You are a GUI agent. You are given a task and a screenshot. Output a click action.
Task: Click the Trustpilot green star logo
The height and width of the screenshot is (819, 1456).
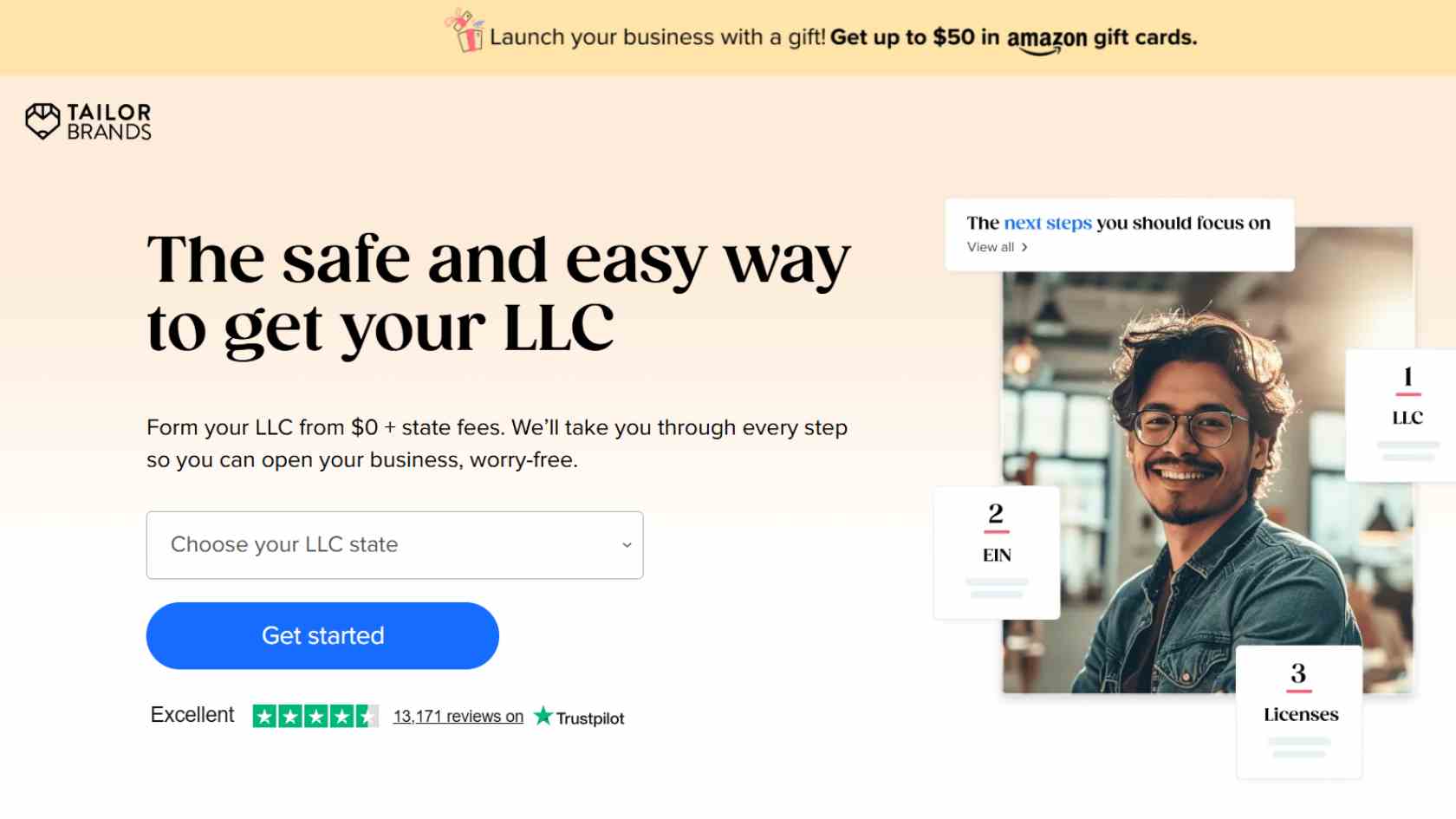pos(543,716)
